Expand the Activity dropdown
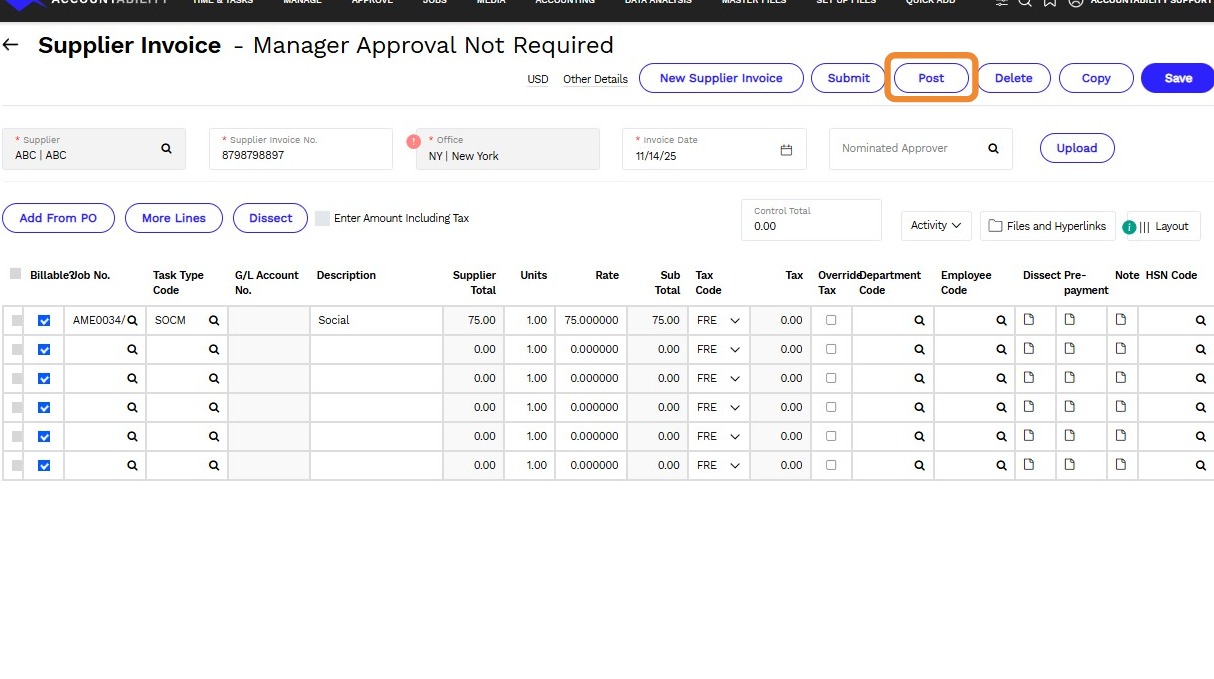 pos(936,226)
